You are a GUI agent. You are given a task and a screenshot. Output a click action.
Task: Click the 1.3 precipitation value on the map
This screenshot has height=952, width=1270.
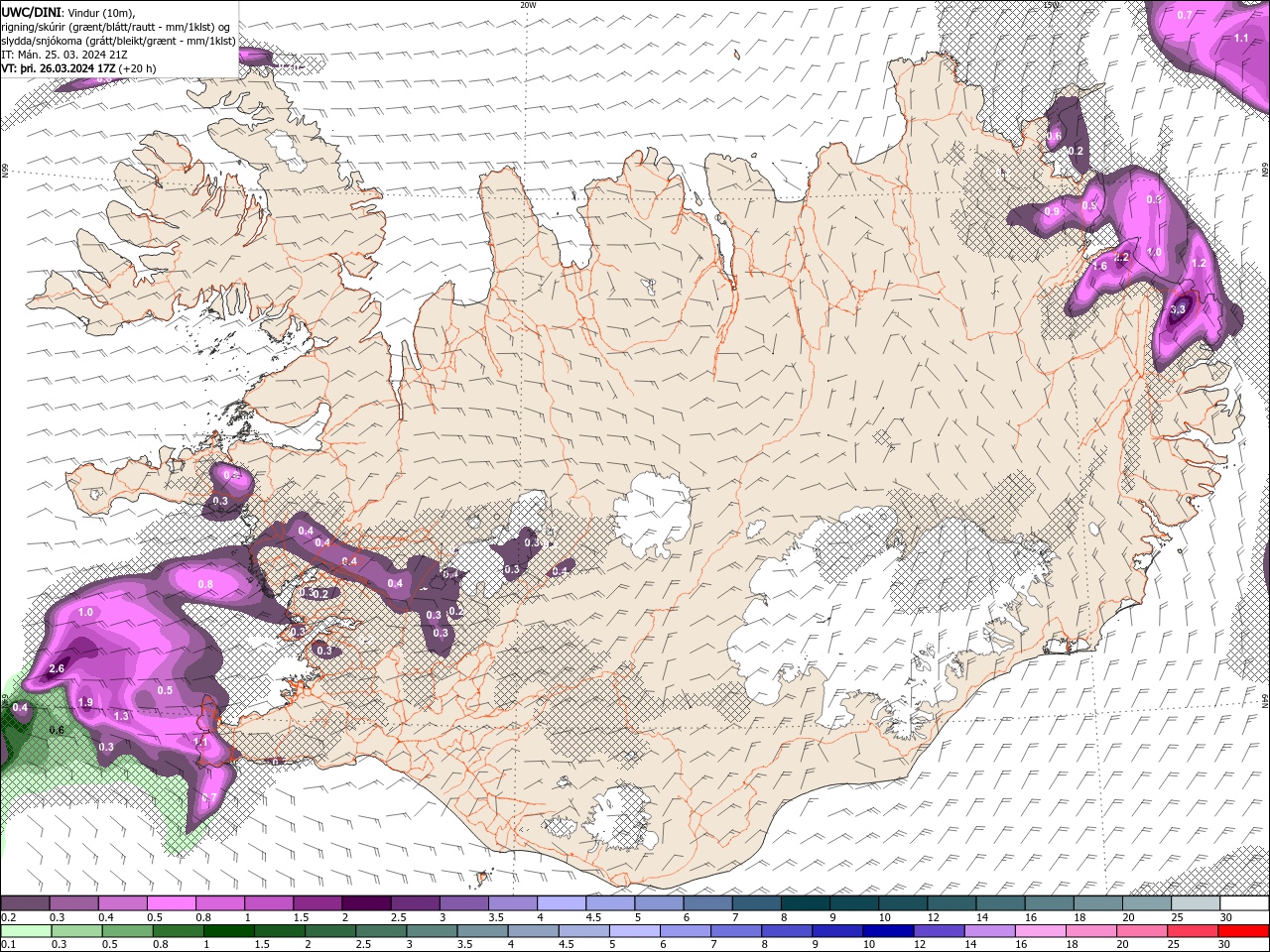(121, 716)
